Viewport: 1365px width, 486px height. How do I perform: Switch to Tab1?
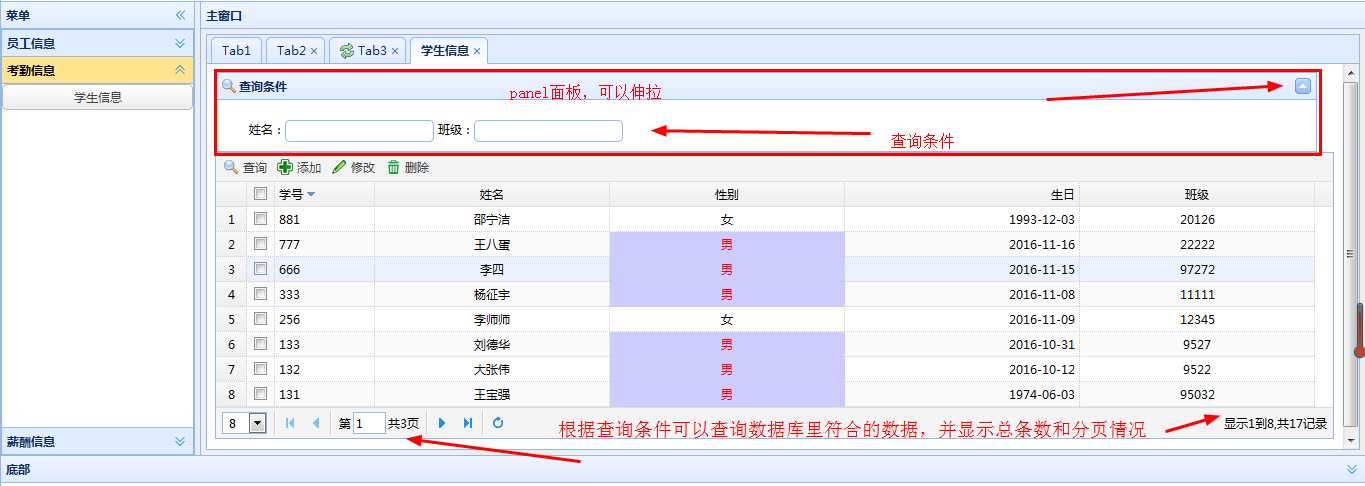coord(236,50)
